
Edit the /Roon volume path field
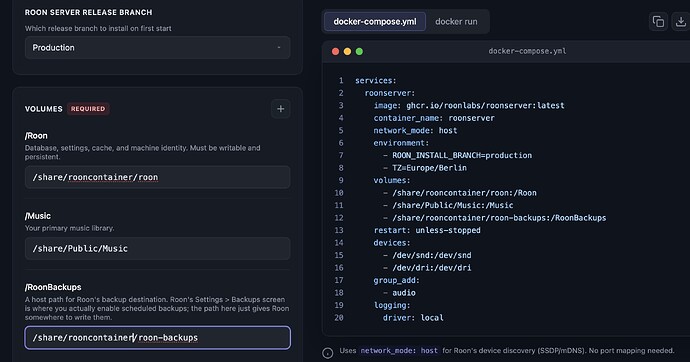click(x=158, y=177)
